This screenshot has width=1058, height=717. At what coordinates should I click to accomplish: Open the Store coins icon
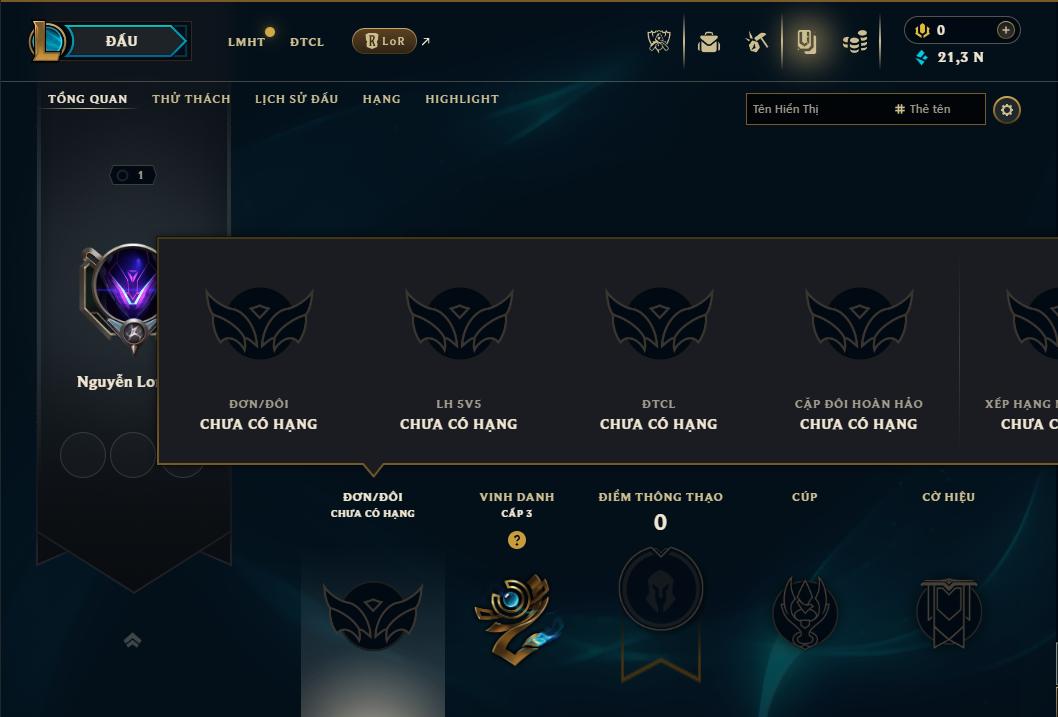point(855,42)
